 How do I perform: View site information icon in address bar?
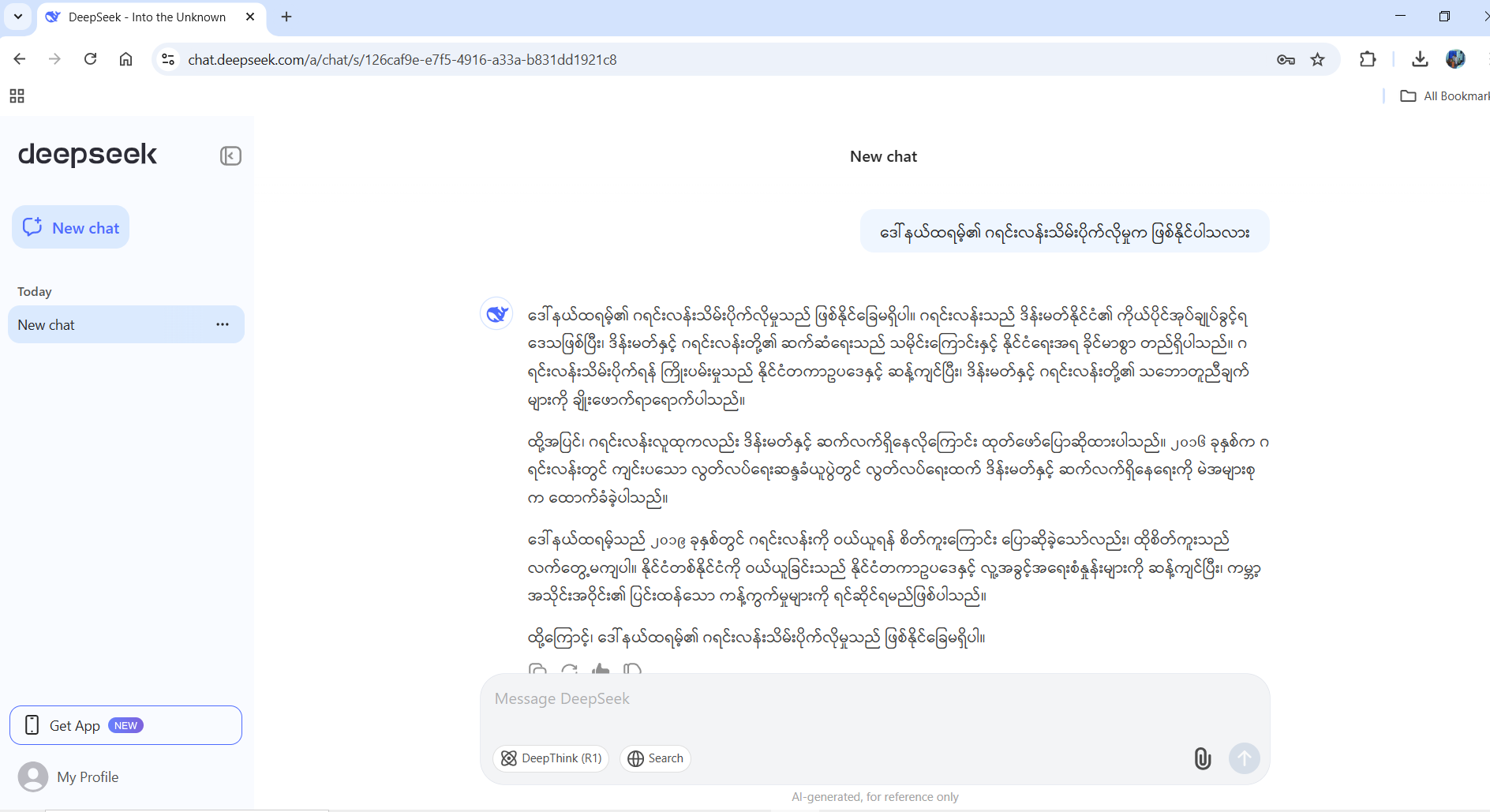click(168, 59)
